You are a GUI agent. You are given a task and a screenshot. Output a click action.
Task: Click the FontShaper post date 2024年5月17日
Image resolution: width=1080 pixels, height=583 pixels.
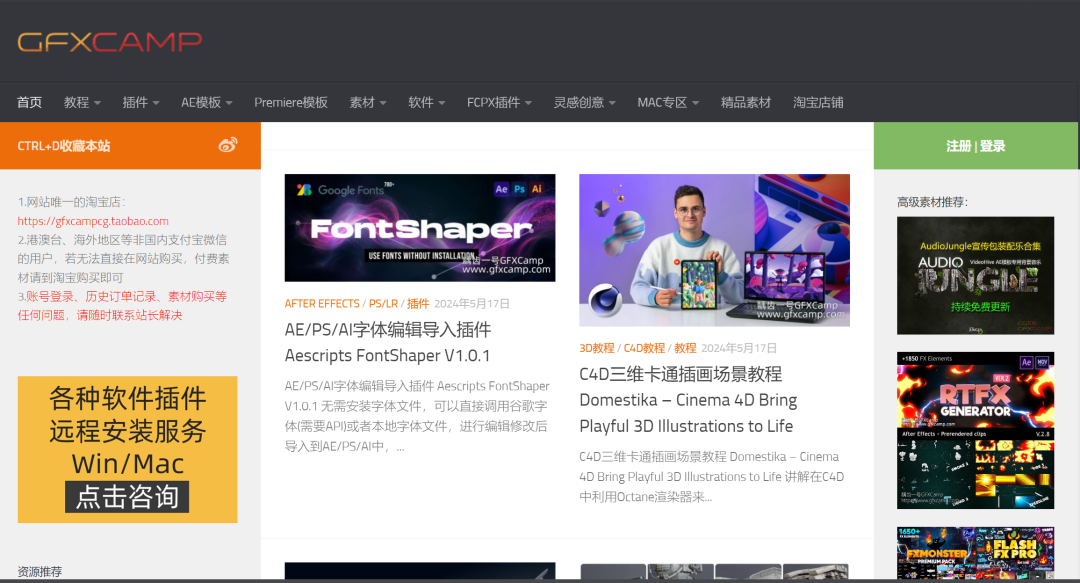(472, 303)
